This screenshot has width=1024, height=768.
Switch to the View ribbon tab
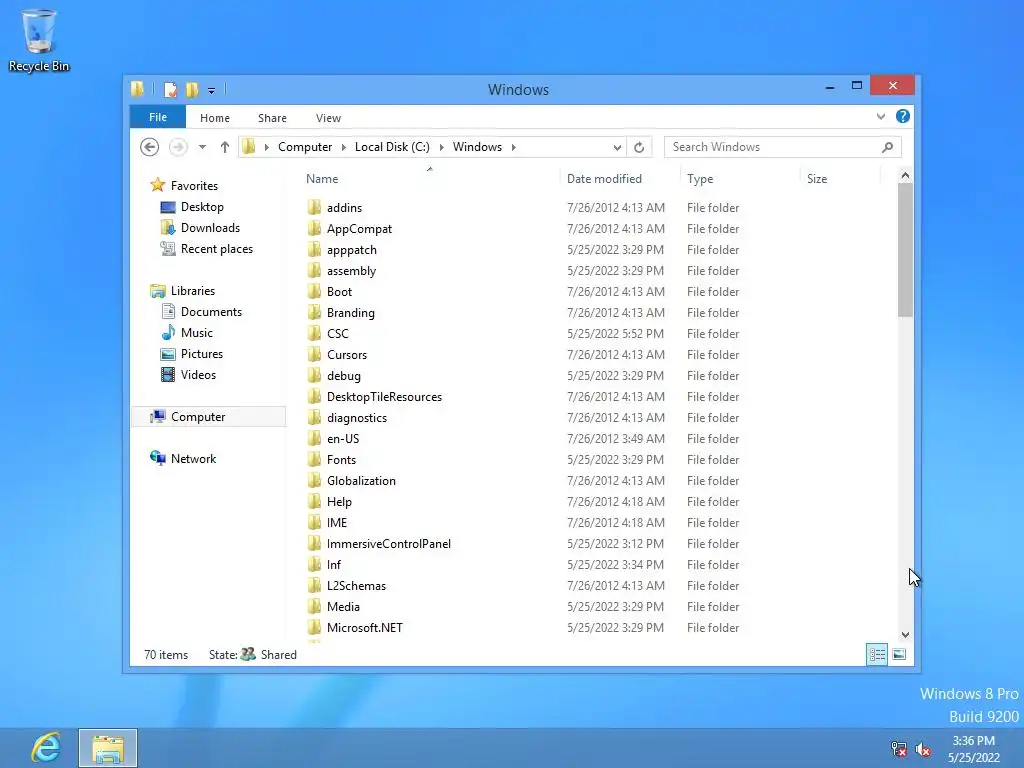[328, 118]
